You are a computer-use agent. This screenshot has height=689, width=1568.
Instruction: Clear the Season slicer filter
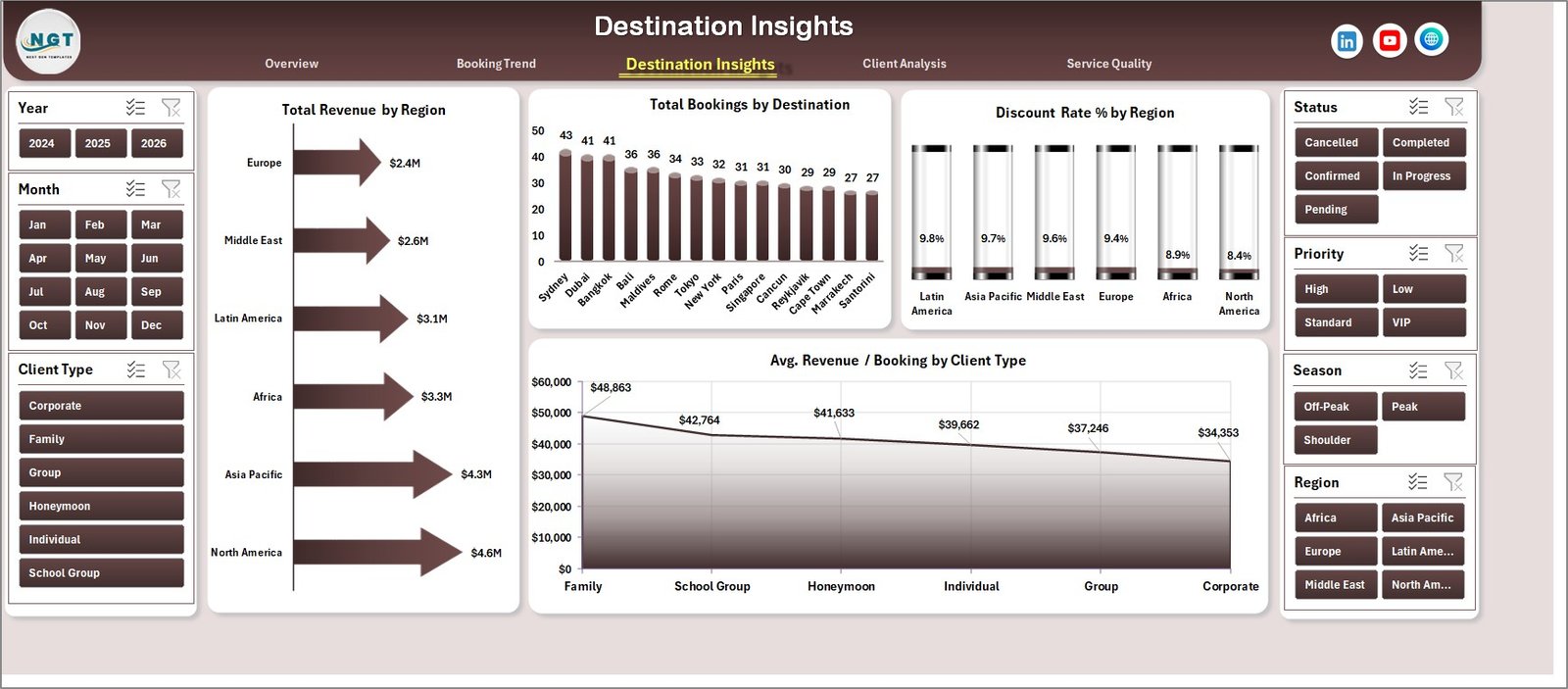1453,370
